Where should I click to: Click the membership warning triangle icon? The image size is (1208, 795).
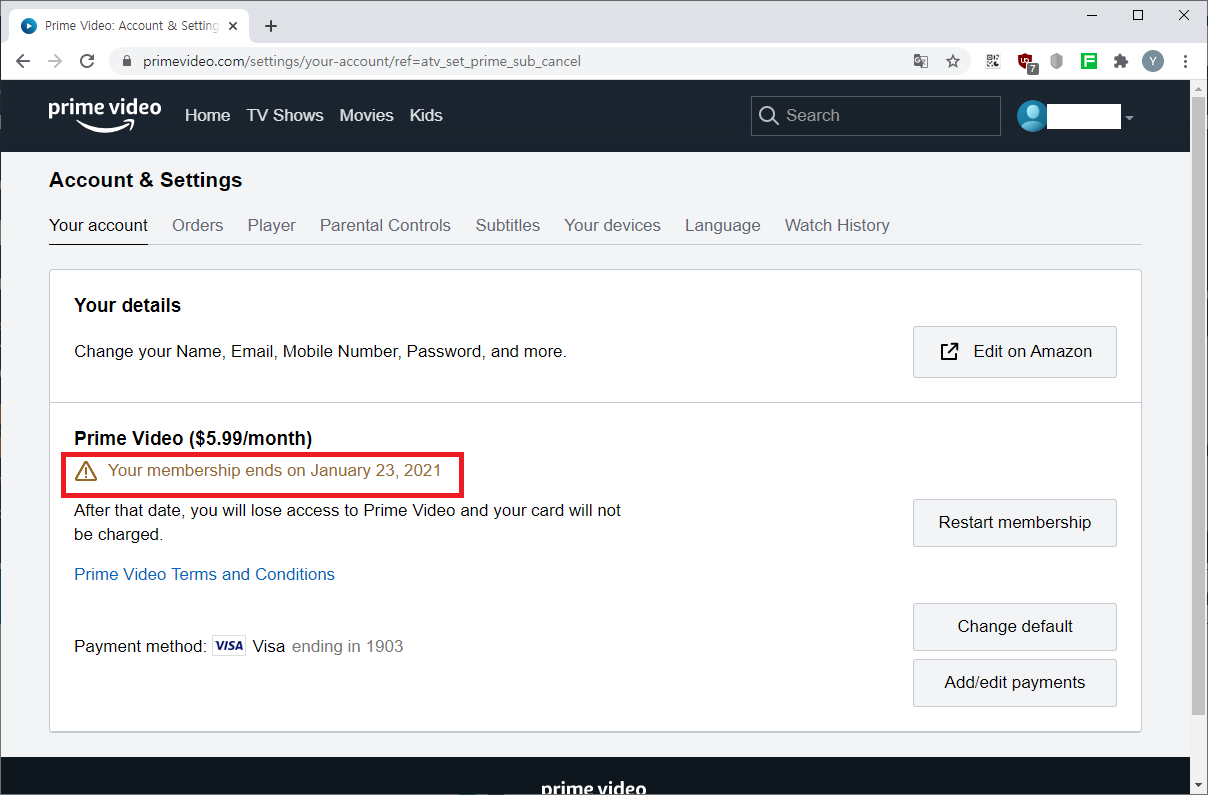pyautogui.click(x=86, y=471)
